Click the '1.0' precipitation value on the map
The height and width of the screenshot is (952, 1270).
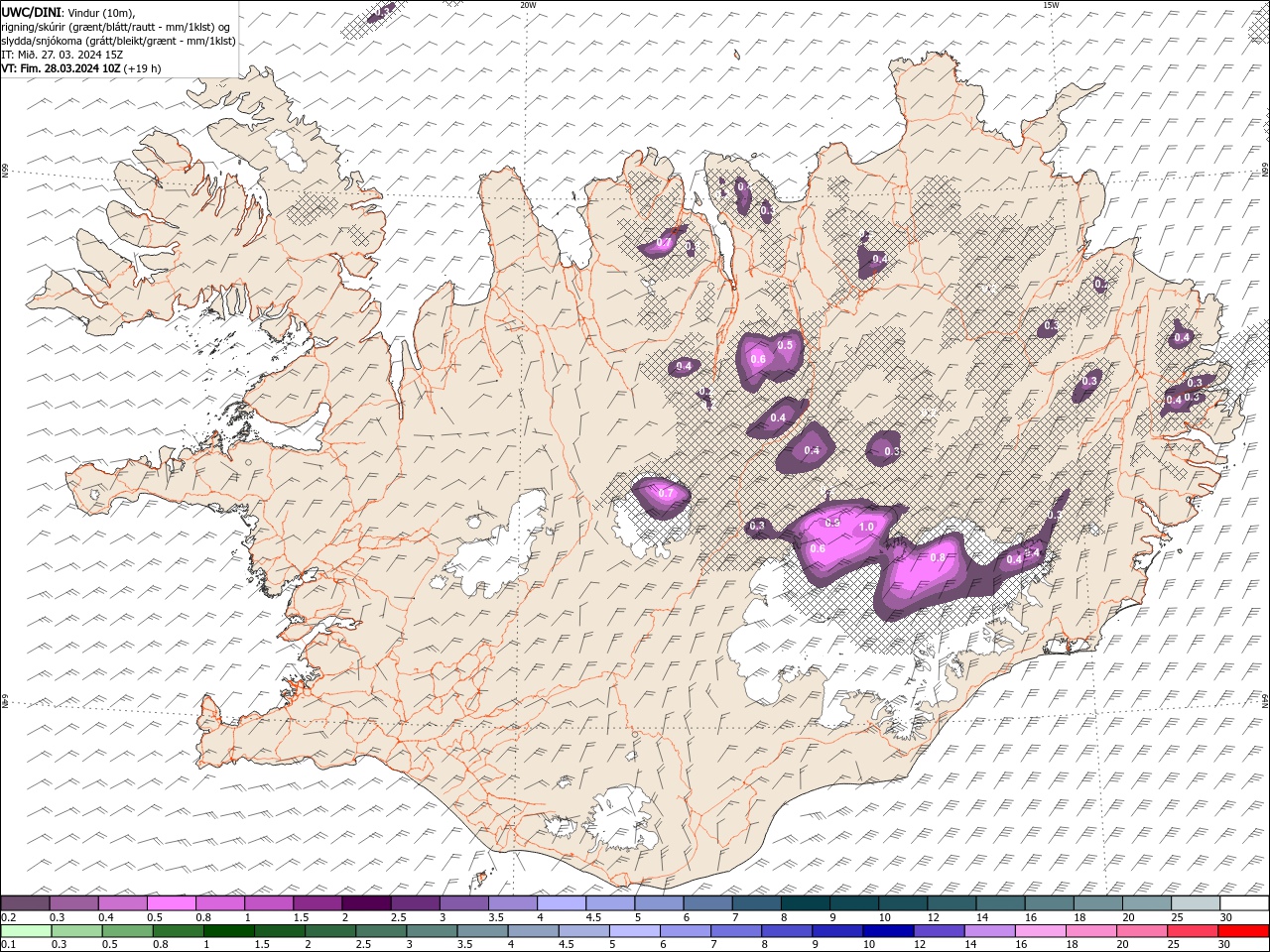866,528
